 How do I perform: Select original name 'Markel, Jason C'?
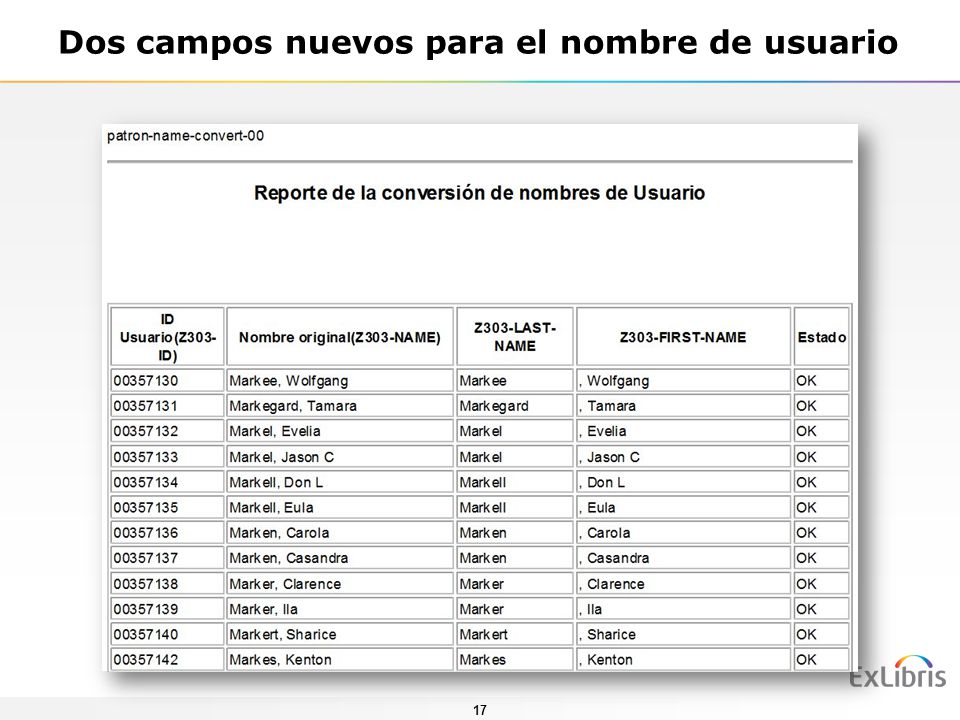(340, 457)
